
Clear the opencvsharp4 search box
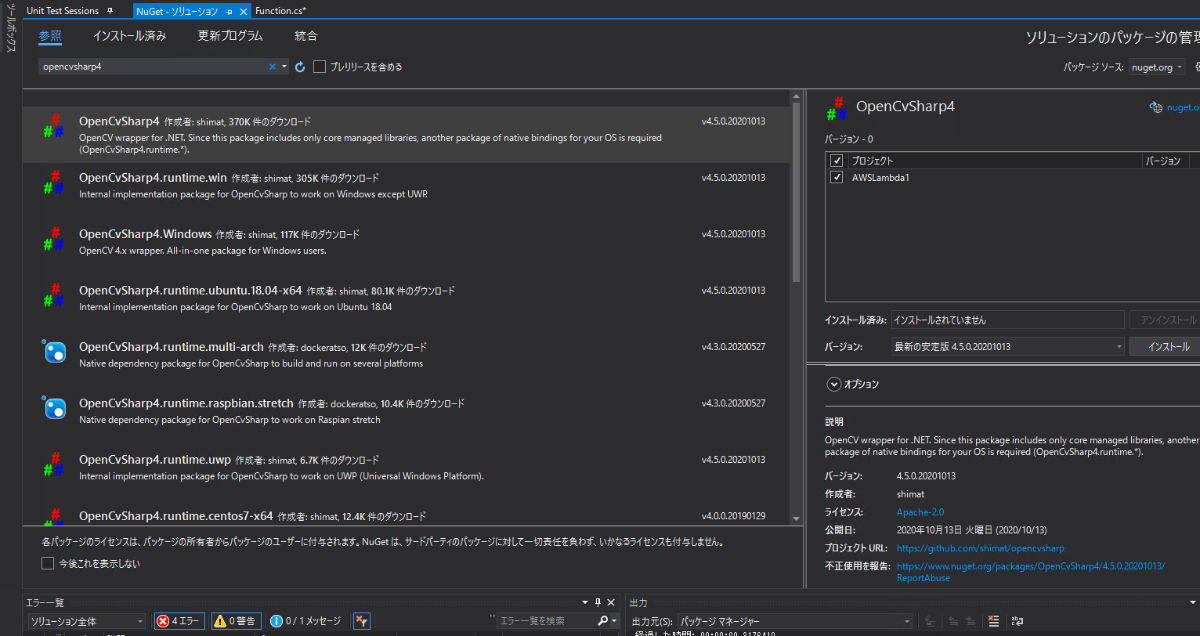pos(273,66)
